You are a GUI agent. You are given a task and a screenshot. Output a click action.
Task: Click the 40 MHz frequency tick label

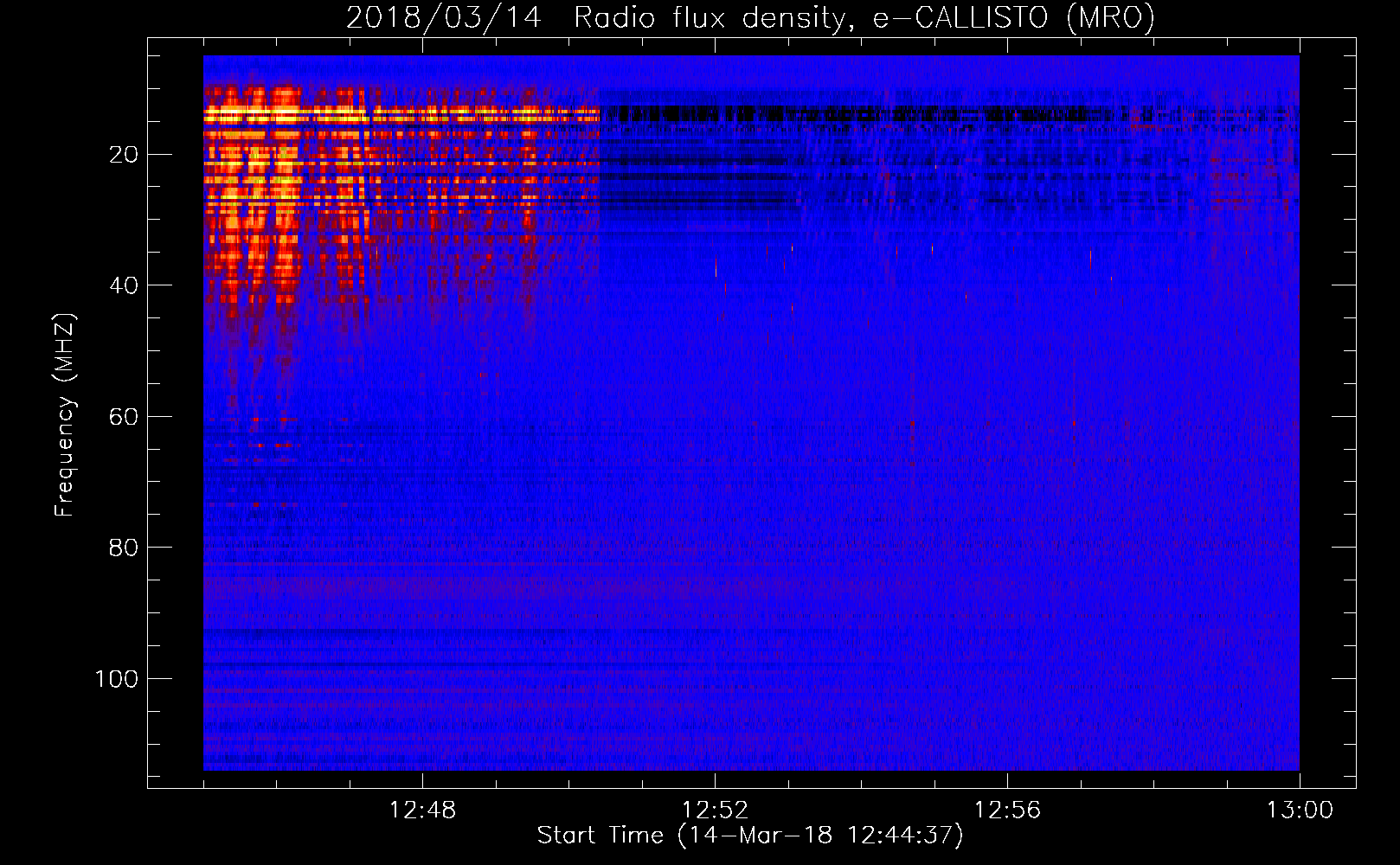tap(124, 285)
